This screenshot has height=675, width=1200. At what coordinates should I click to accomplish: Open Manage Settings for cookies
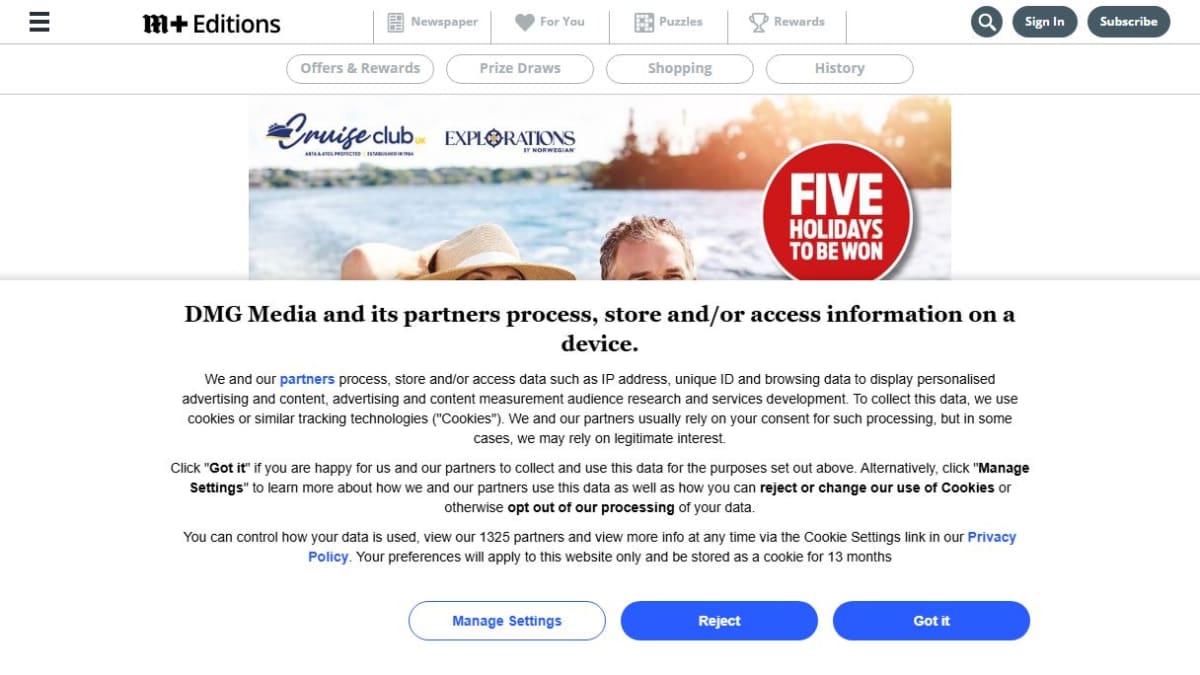click(x=507, y=621)
